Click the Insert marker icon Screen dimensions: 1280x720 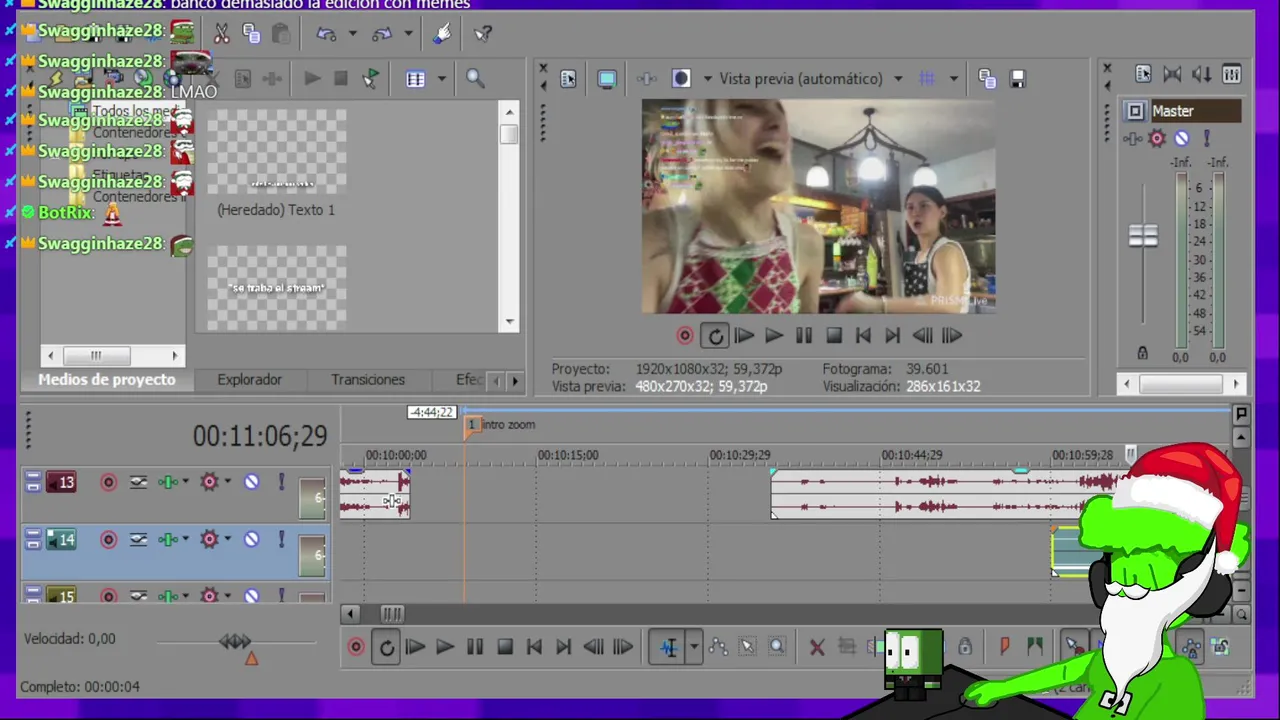point(1005,647)
